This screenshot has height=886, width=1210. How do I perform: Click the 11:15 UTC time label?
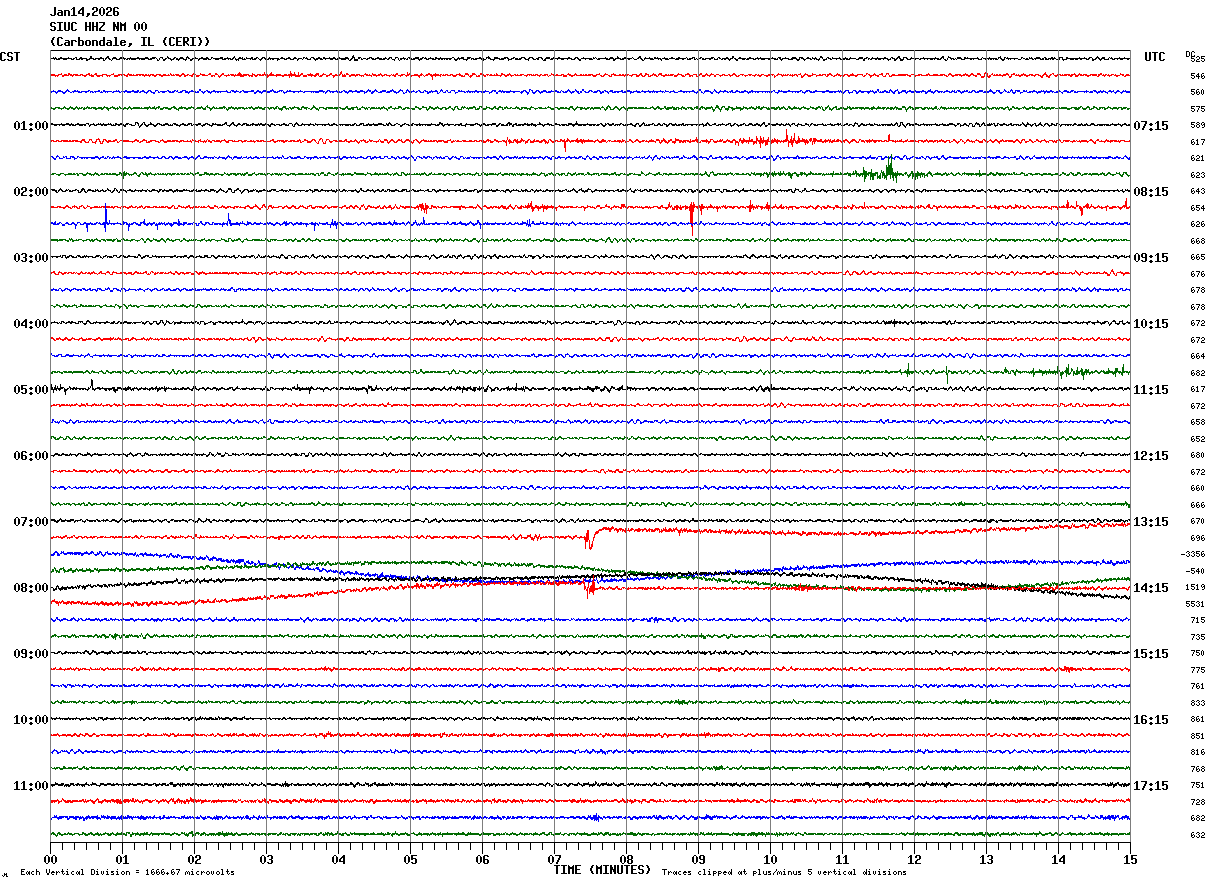click(1151, 390)
